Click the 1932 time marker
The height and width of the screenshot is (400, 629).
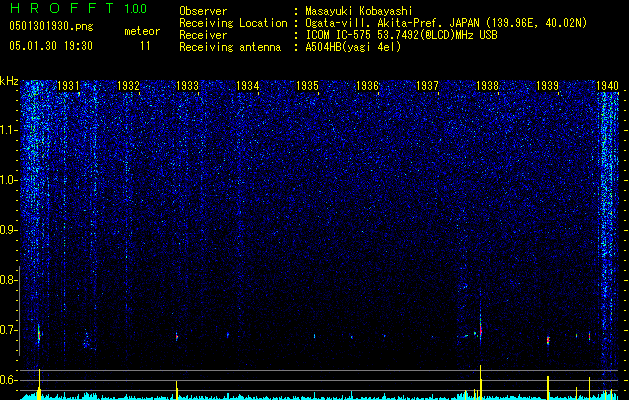tap(128, 85)
